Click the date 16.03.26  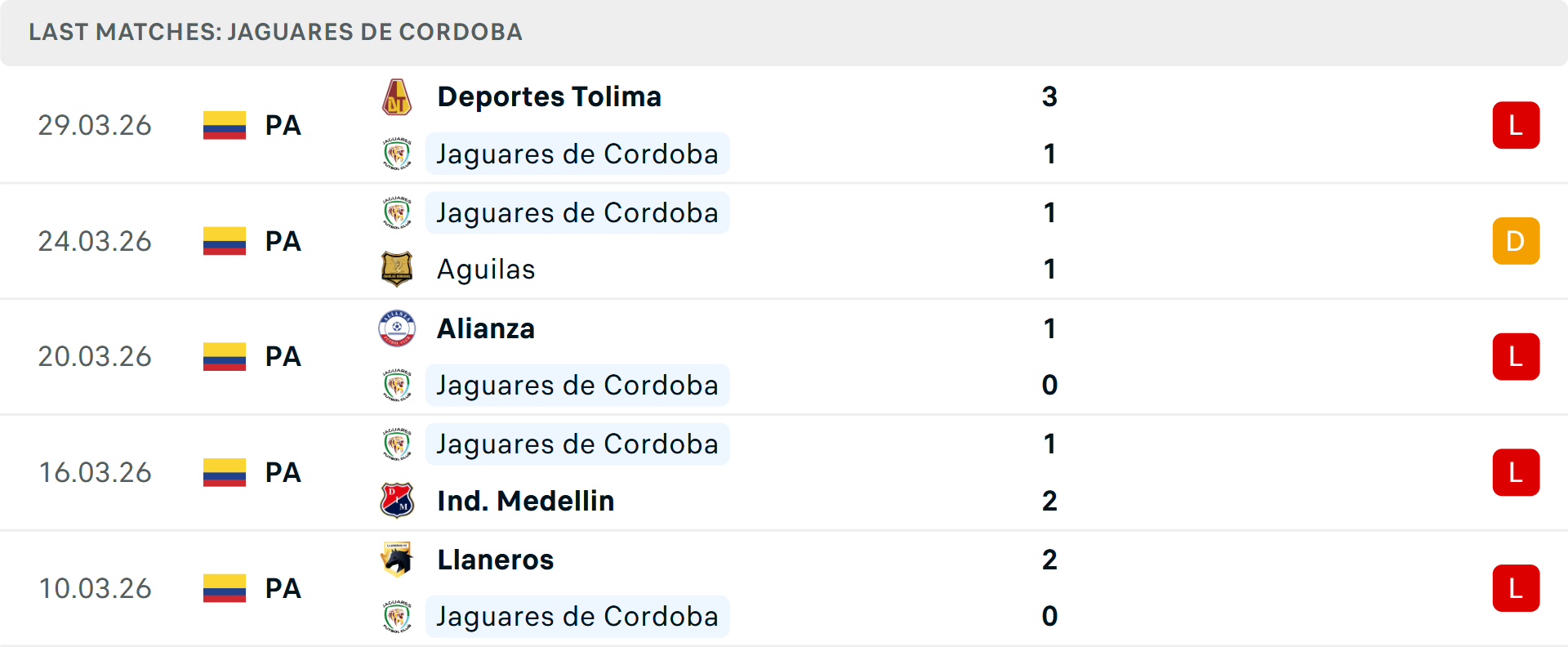coord(95,472)
